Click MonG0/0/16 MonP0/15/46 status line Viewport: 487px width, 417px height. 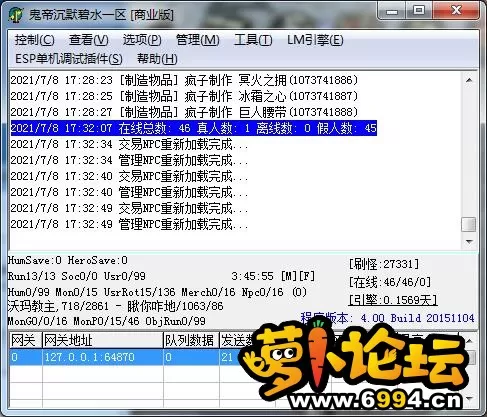pos(107,321)
